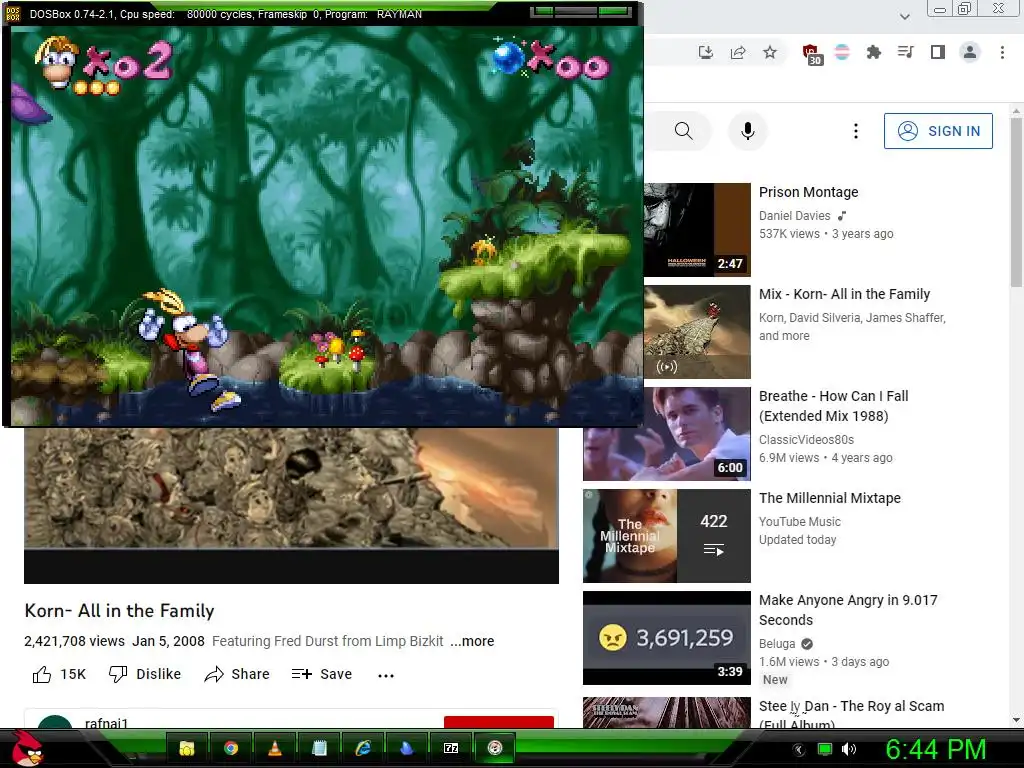Click the DOSBox title bar icon
The width and height of the screenshot is (1024, 768).
tap(13, 14)
